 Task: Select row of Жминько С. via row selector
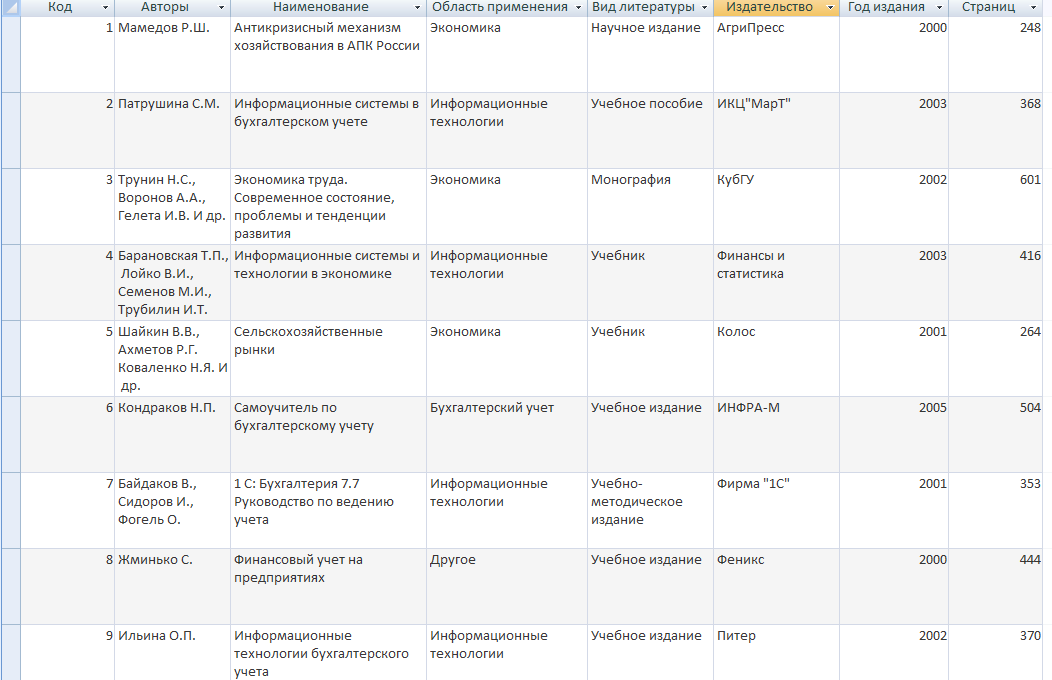(11, 587)
